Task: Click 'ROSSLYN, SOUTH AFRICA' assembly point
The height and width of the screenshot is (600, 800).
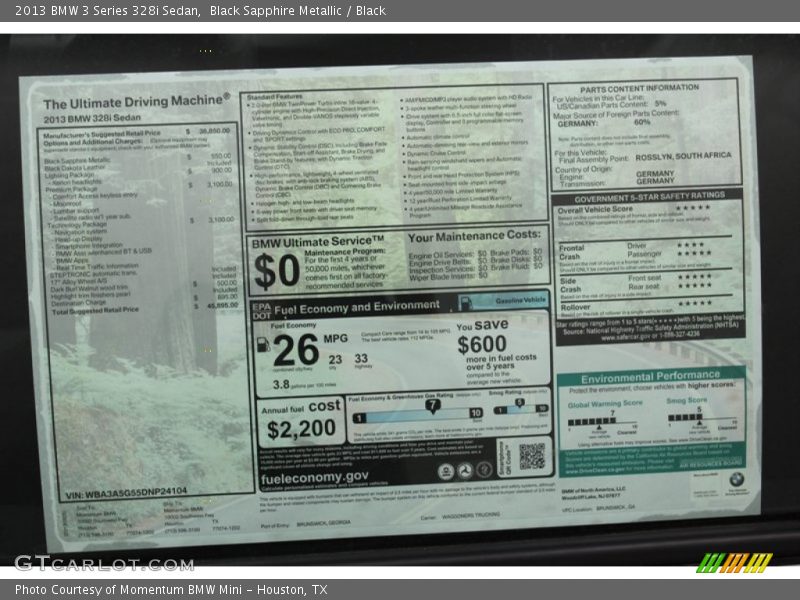Action: tap(683, 156)
